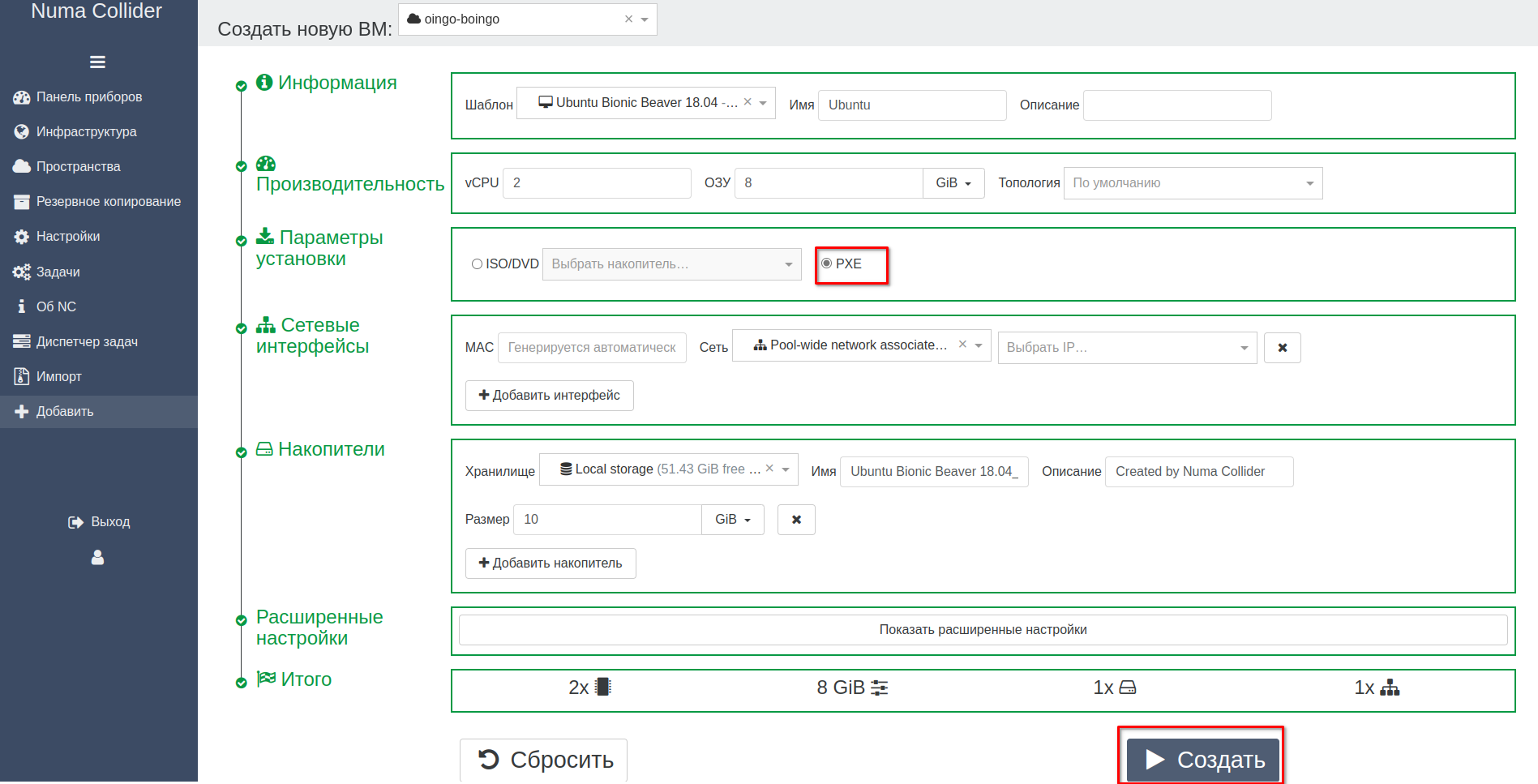The image size is (1538, 784).
Task: Click the Сетевые интерфейсы network icon
Action: 266,325
